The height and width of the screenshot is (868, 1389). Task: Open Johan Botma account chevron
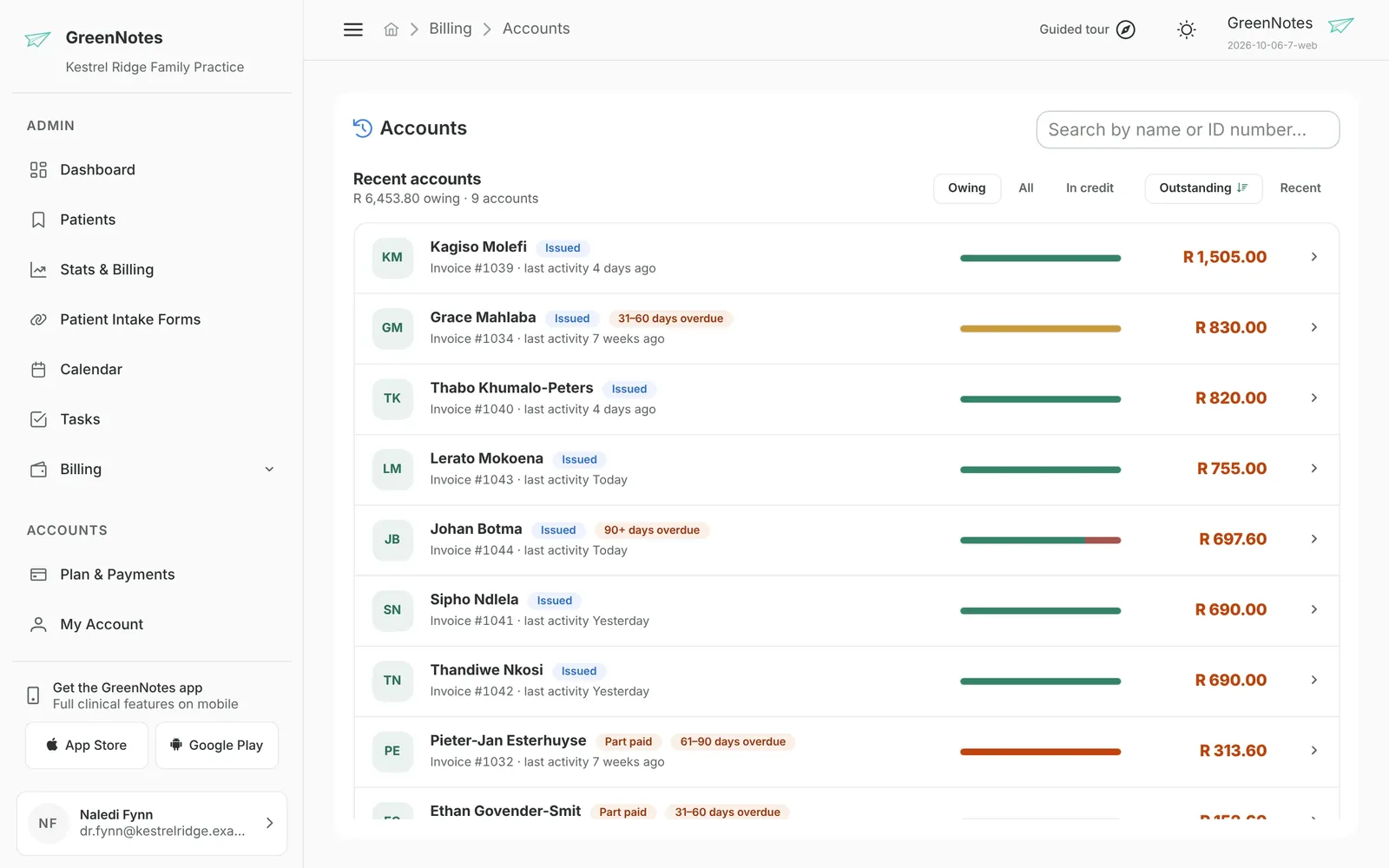click(1314, 539)
